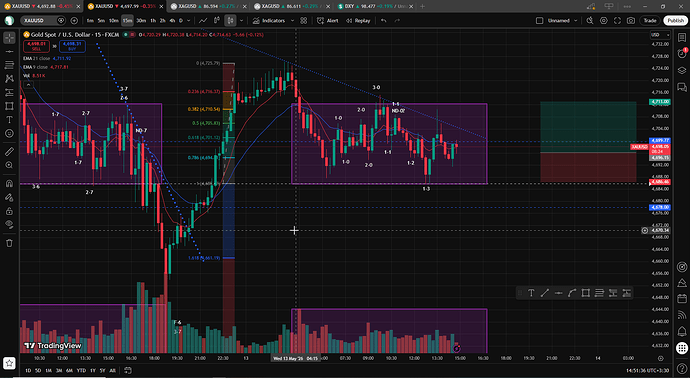This screenshot has width=690, height=378.
Task: Publish the chart idea
Action: (x=675, y=21)
